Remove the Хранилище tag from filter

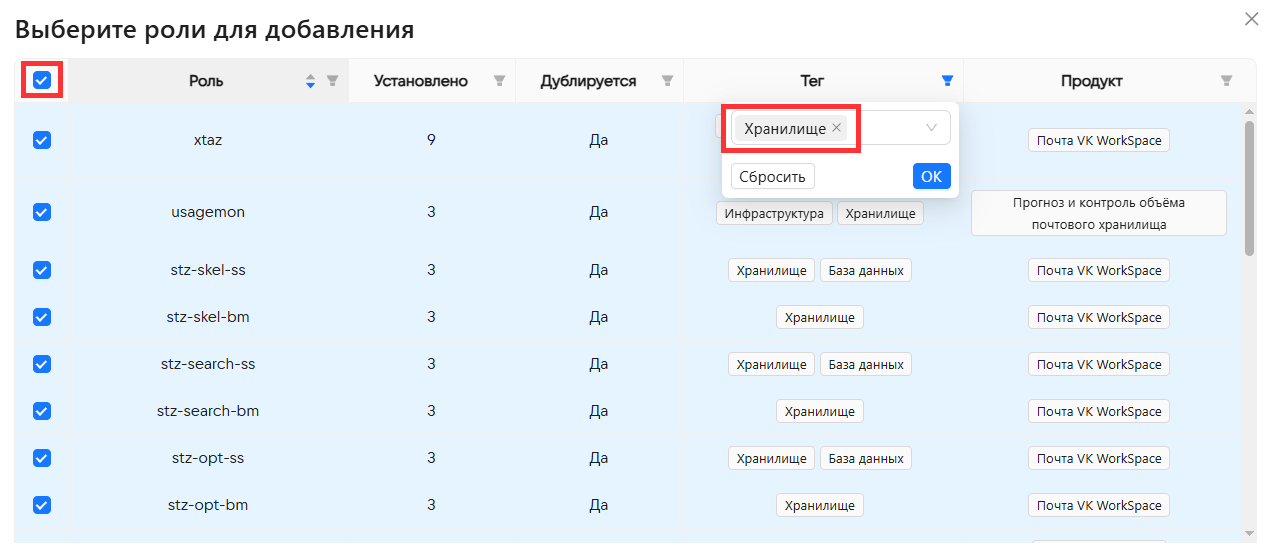coord(836,128)
